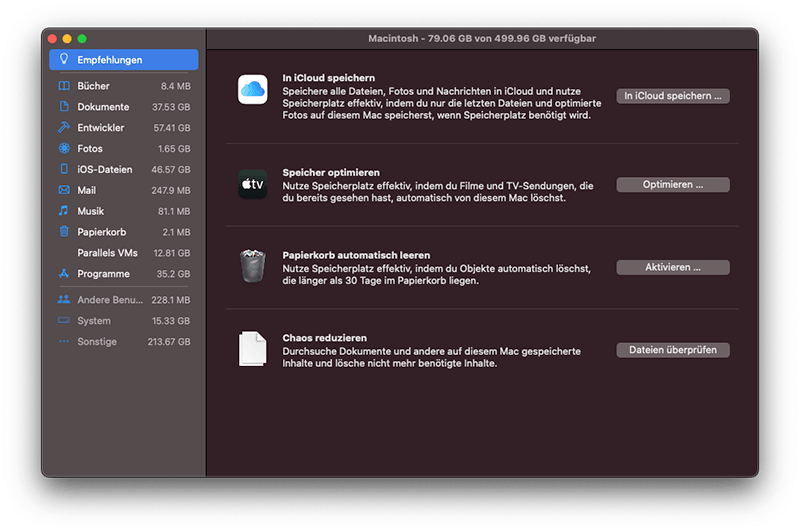Click the Aktivieren … button

tap(672, 267)
